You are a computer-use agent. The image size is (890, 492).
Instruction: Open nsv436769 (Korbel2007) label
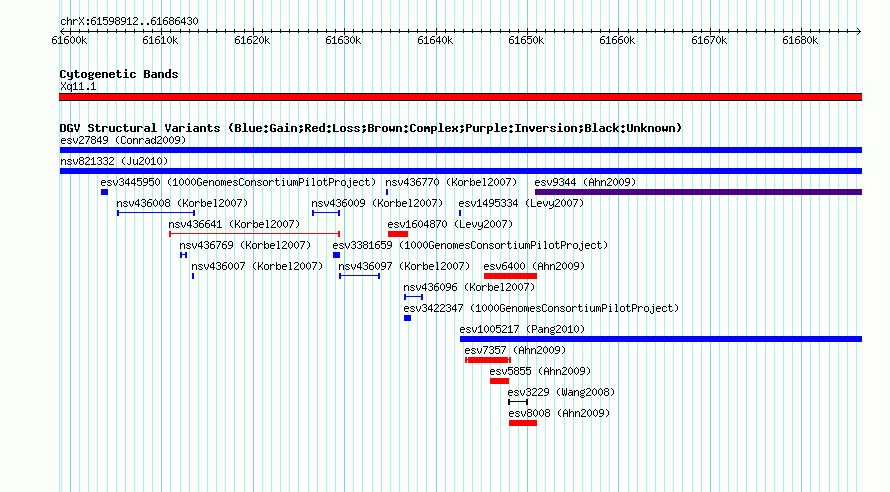coord(245,245)
